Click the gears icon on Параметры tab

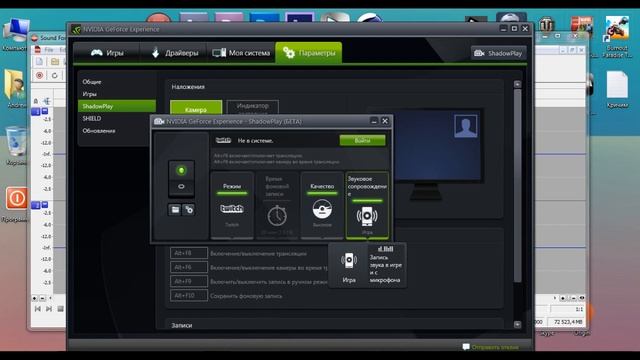click(x=289, y=53)
